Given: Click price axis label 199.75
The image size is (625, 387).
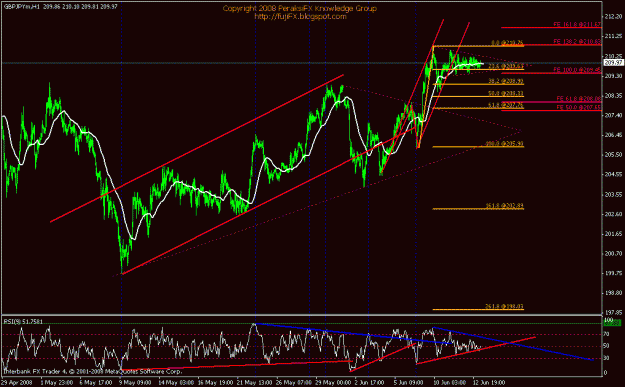Looking at the screenshot, I should pos(614,273).
